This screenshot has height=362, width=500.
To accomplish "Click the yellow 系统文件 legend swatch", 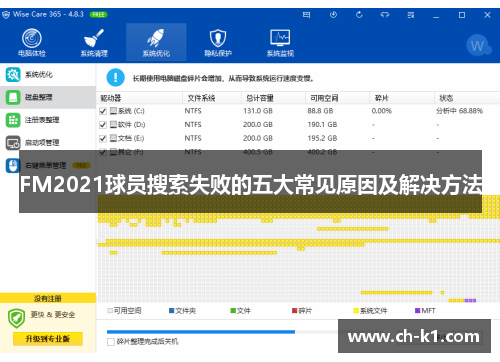I will (x=356, y=311).
